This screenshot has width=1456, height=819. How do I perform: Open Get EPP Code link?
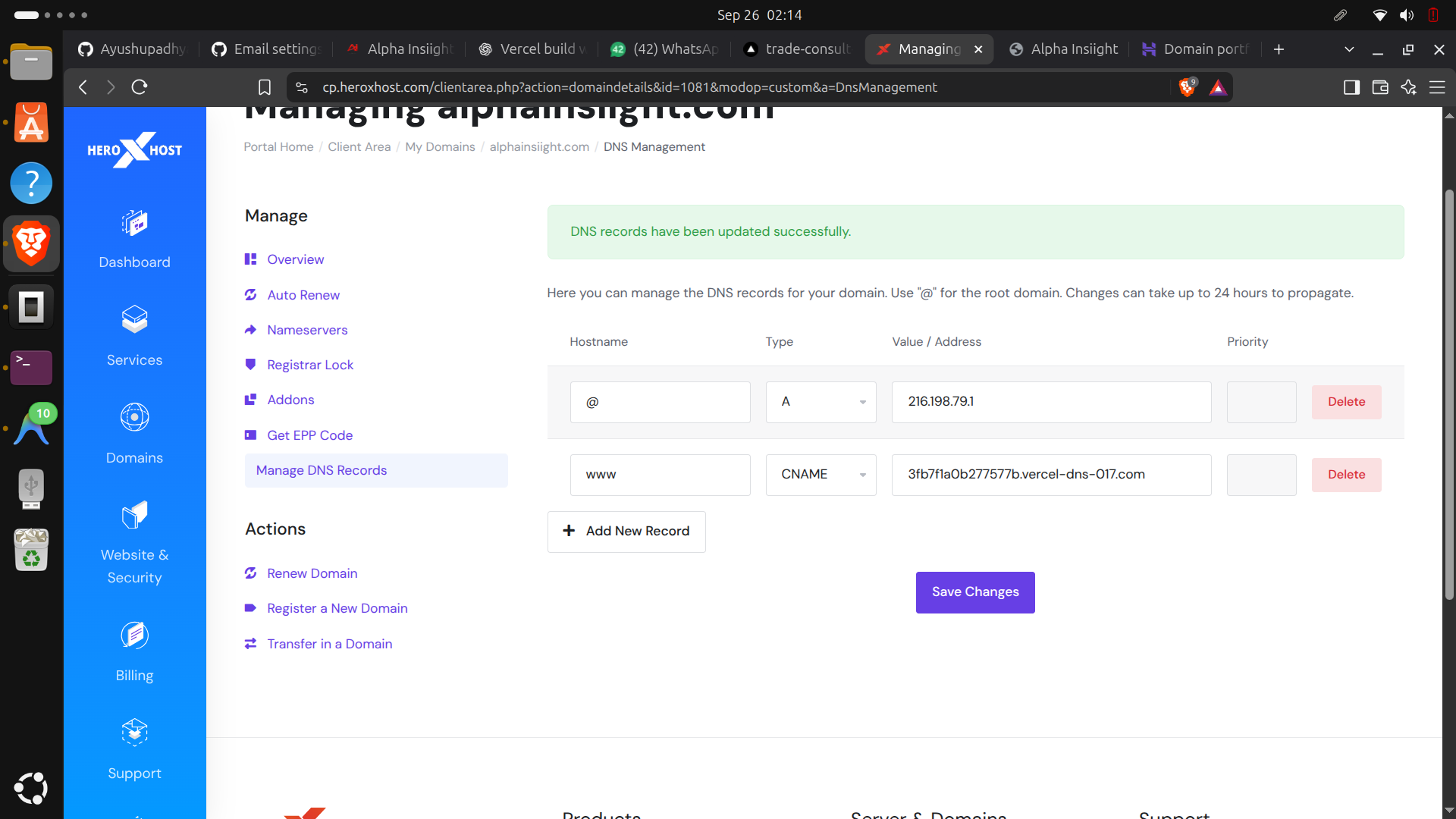309,435
